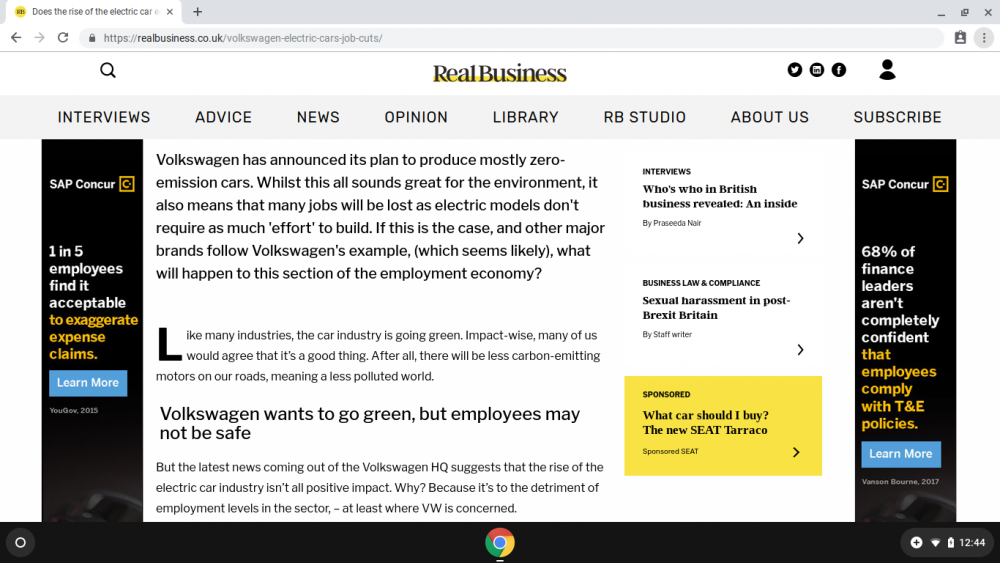
Task: Click the browser forward arrow
Action: coord(40,38)
